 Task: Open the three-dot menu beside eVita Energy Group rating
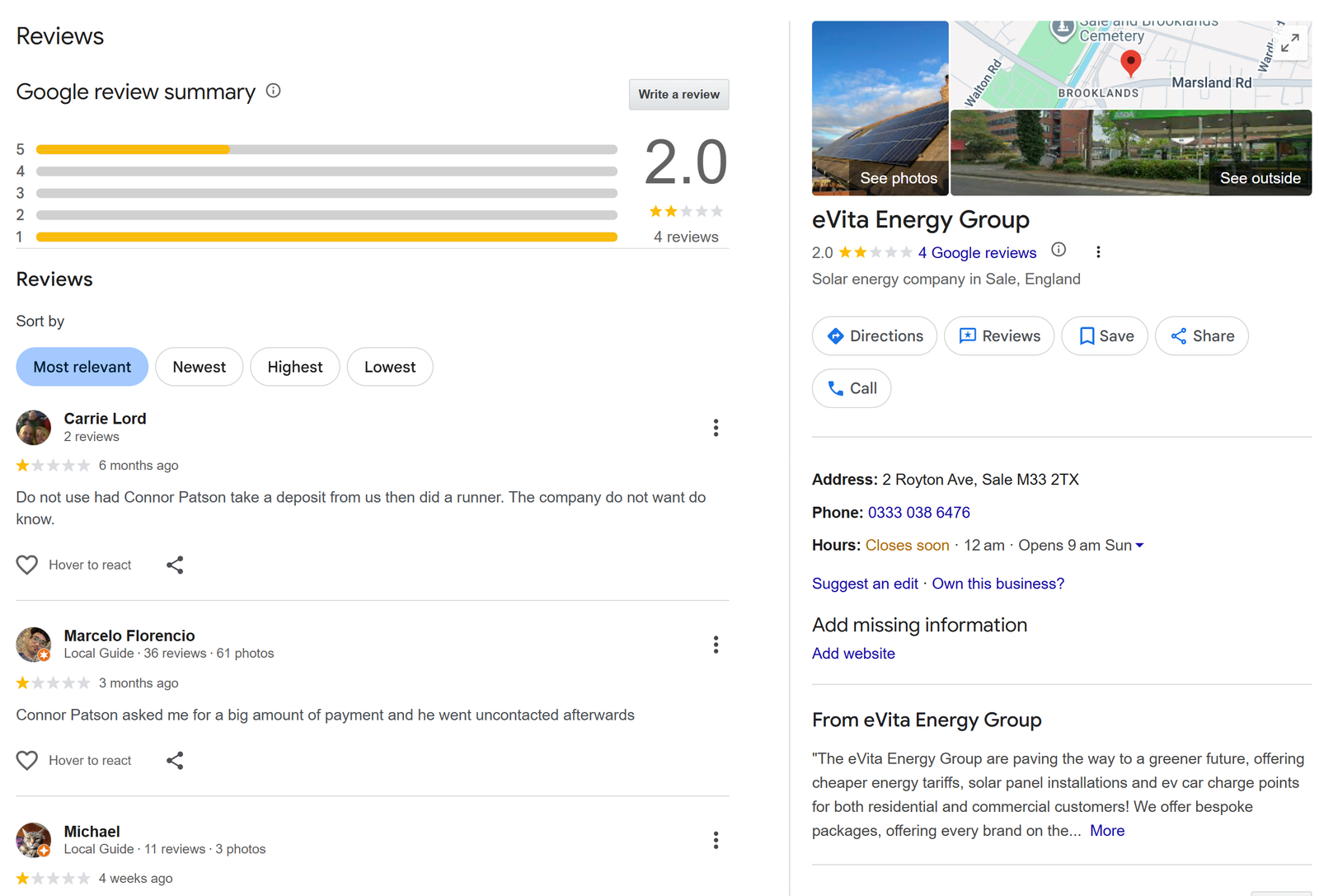(1098, 252)
